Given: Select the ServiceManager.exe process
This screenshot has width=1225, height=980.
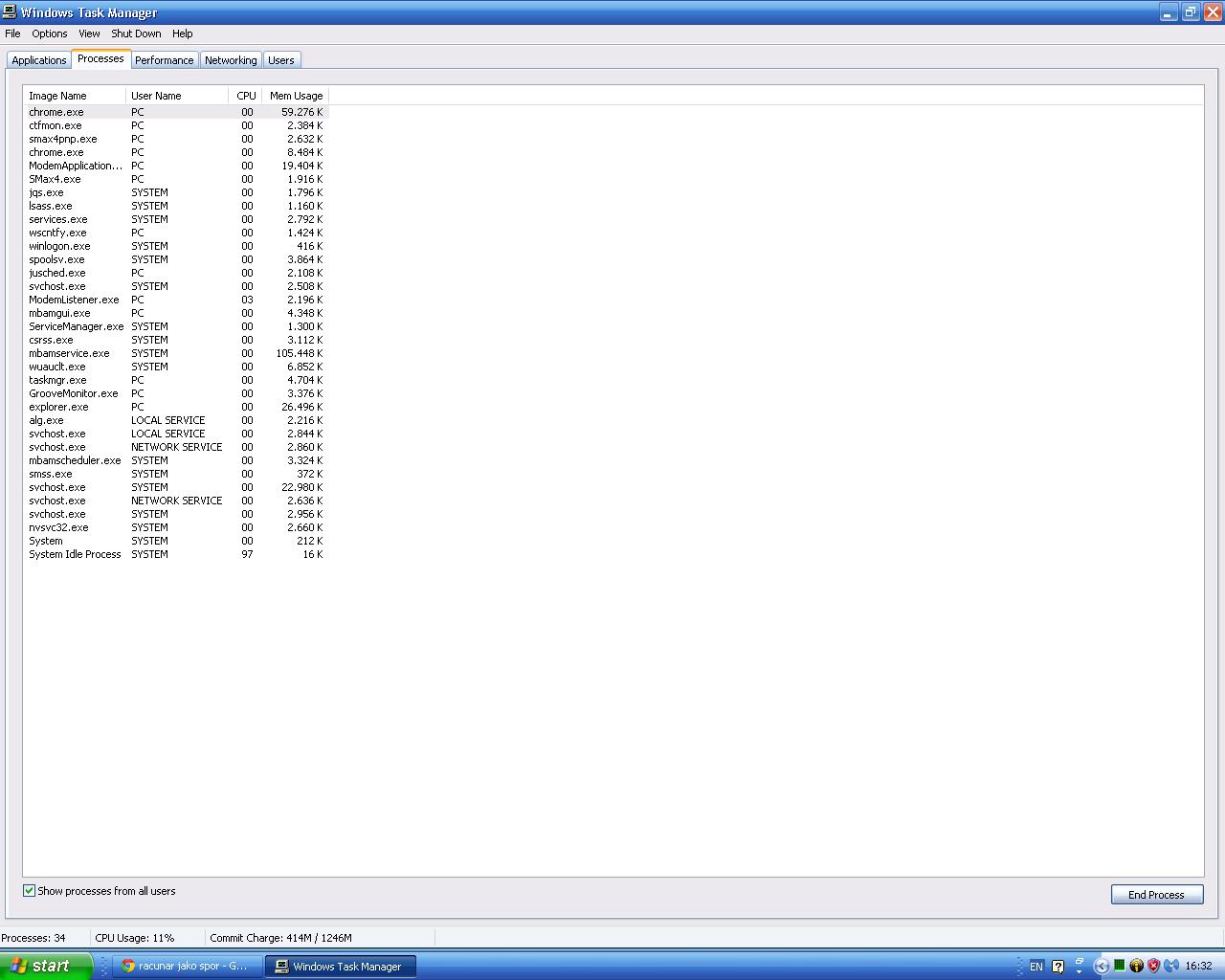Looking at the screenshot, I should tap(176, 326).
